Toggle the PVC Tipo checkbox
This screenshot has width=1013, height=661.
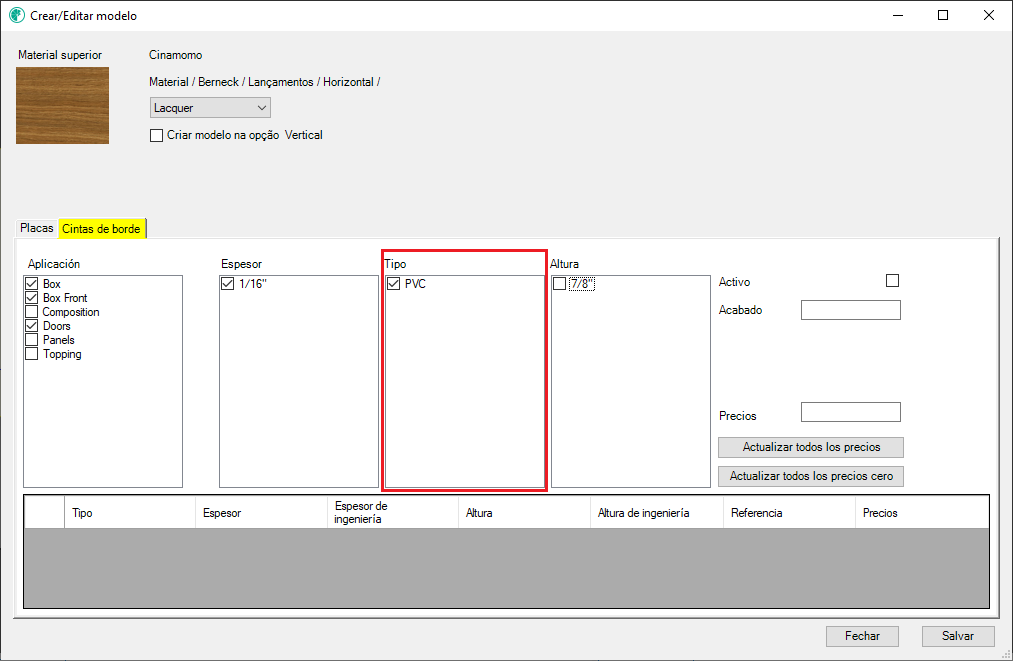(393, 284)
